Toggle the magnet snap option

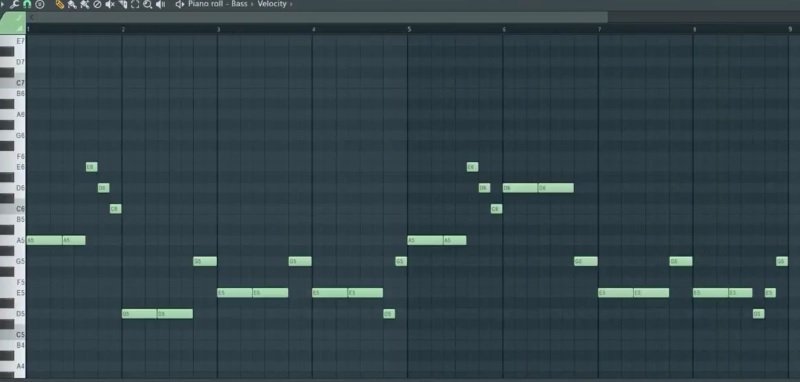(x=27, y=5)
